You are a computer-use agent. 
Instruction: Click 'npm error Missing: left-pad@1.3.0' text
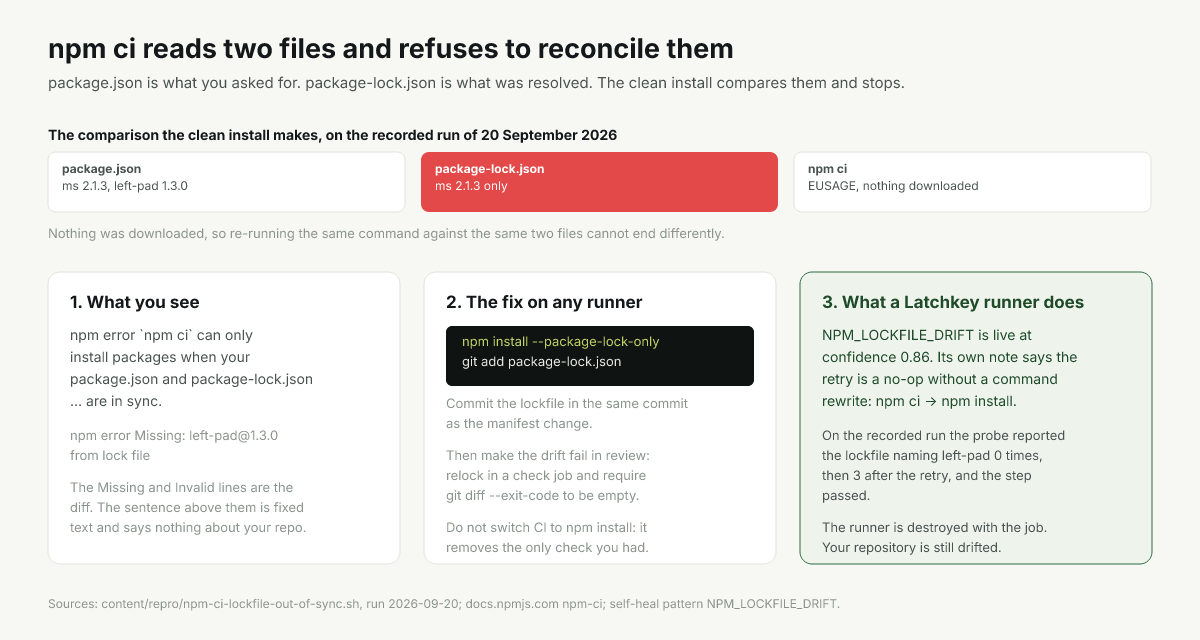[x=174, y=445]
